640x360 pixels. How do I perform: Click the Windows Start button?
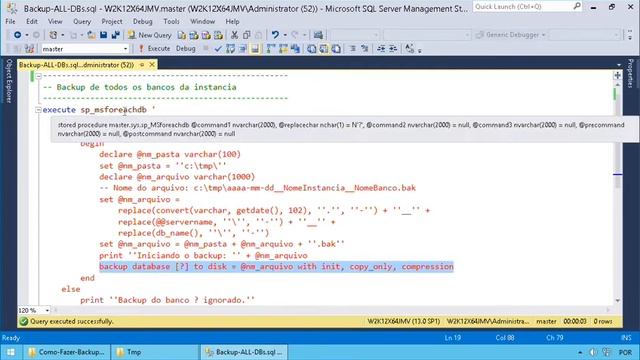click(10, 352)
